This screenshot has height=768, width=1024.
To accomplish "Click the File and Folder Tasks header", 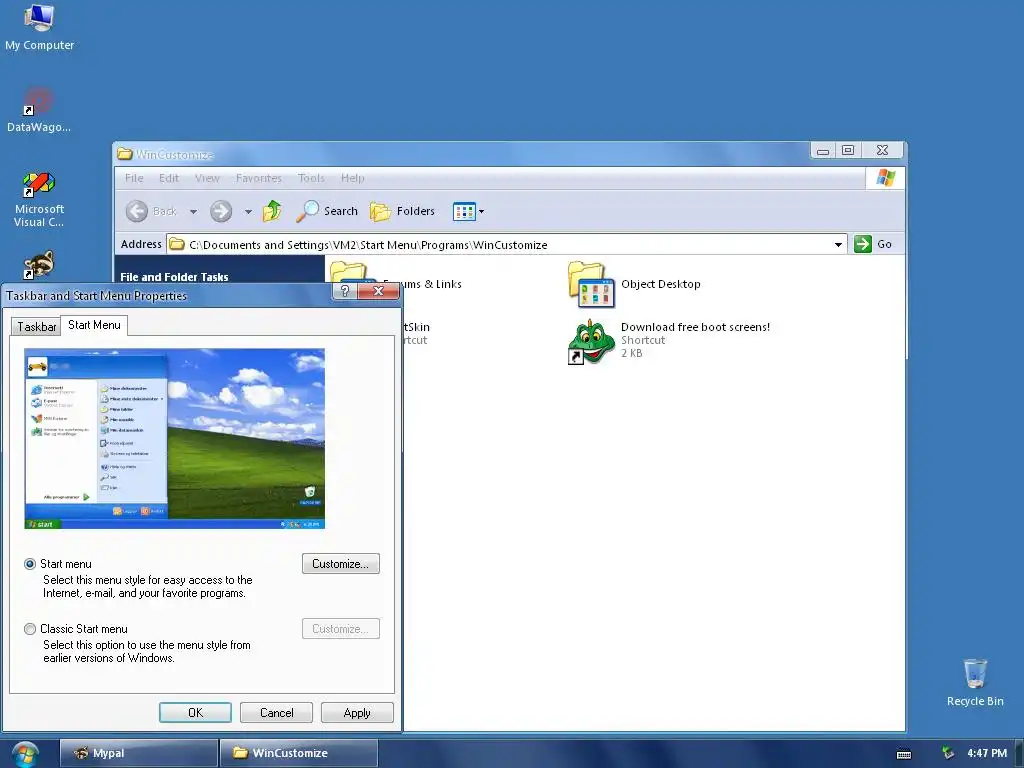I will click(x=174, y=277).
